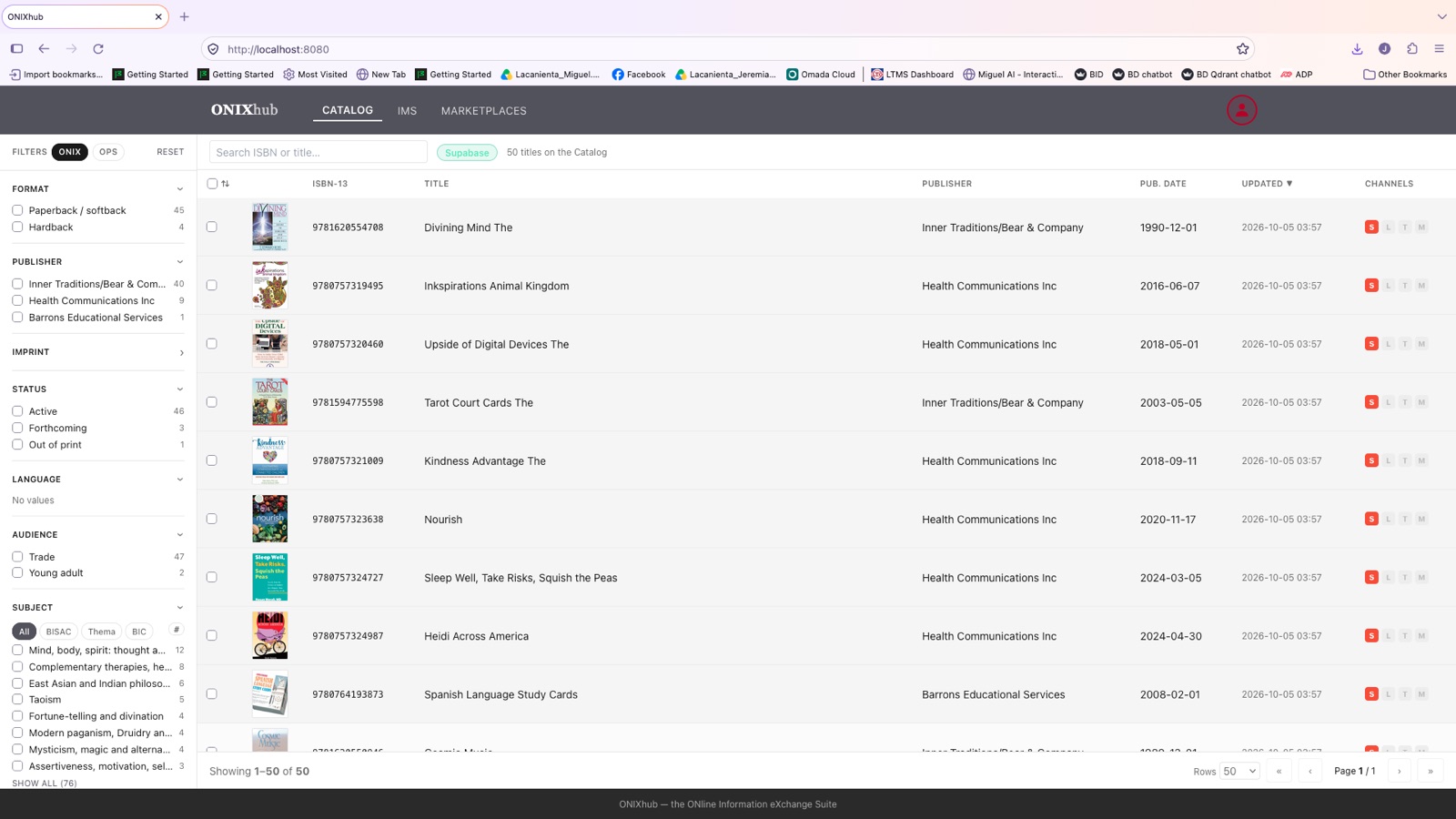The image size is (1456, 819).
Task: Switch to the IMS tab
Action: click(x=407, y=111)
